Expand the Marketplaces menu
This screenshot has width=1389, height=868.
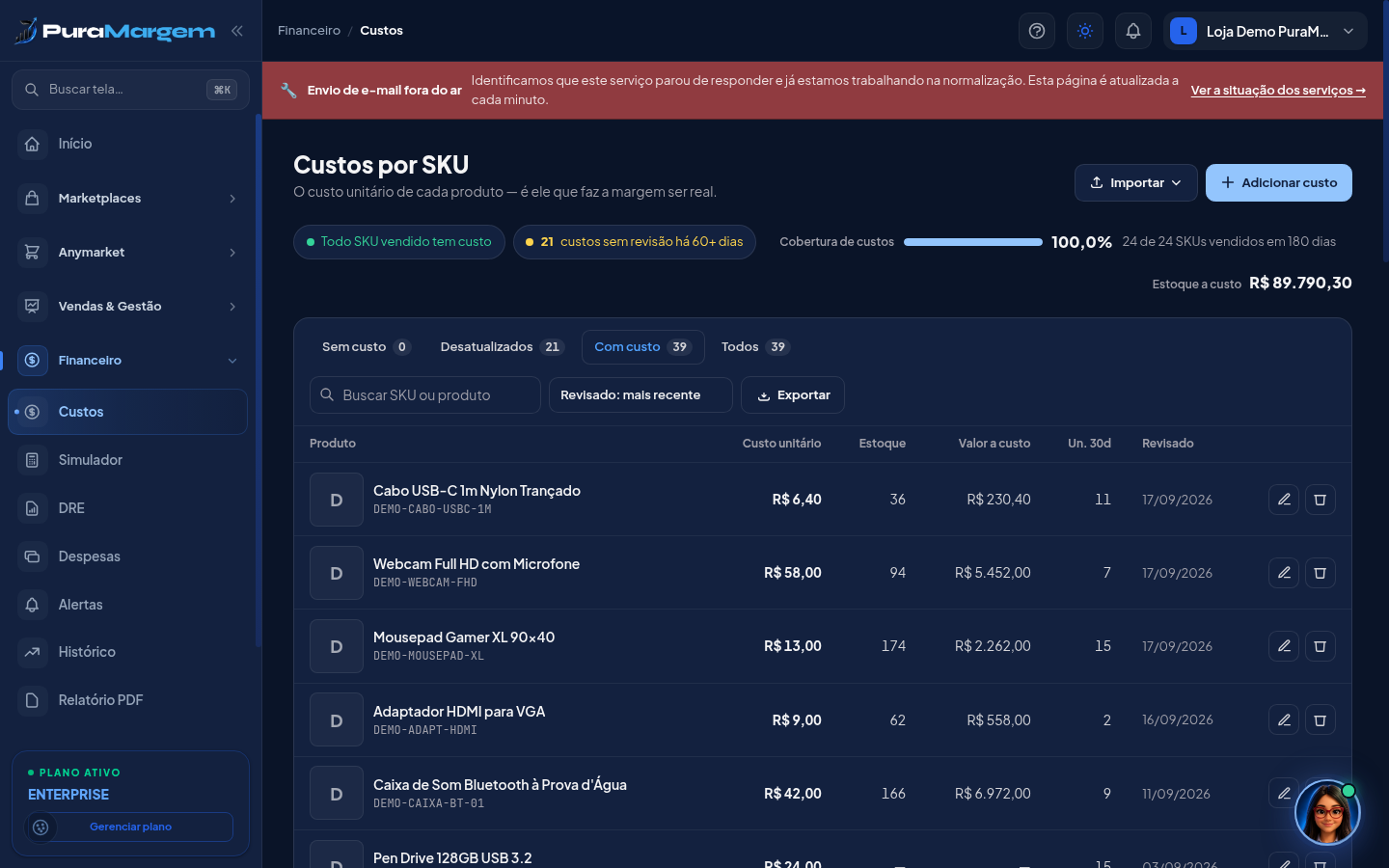(129, 198)
